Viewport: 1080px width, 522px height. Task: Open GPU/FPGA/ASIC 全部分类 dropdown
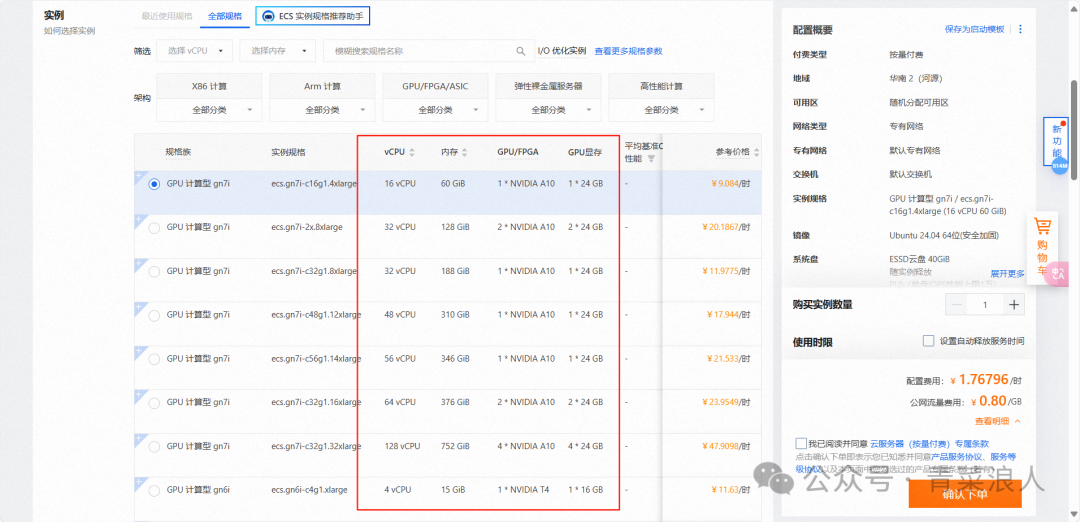pyautogui.click(x=435, y=110)
